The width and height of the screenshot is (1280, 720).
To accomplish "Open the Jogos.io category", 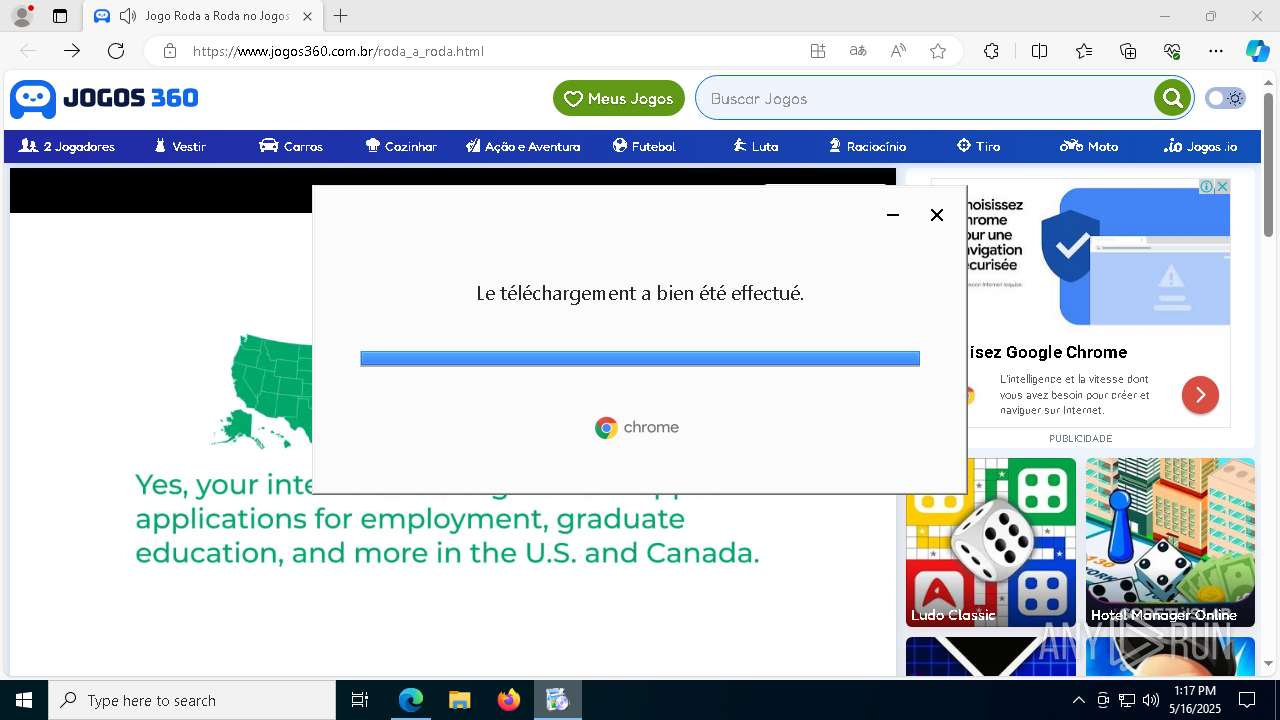I will [1200, 146].
